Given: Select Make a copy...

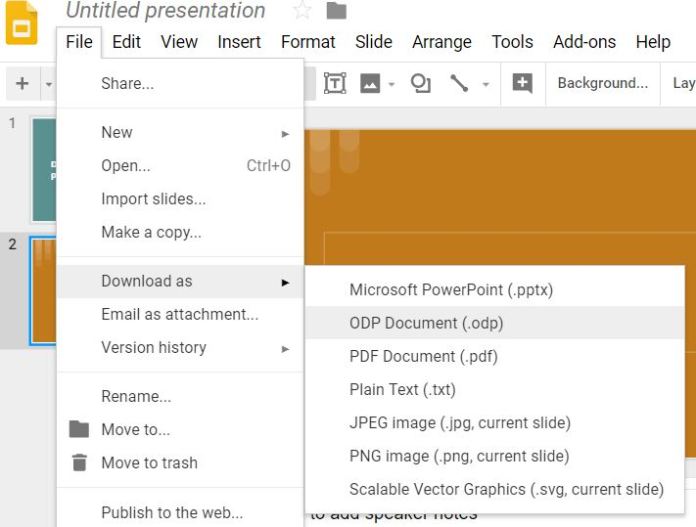Looking at the screenshot, I should pyautogui.click(x=180, y=232).
